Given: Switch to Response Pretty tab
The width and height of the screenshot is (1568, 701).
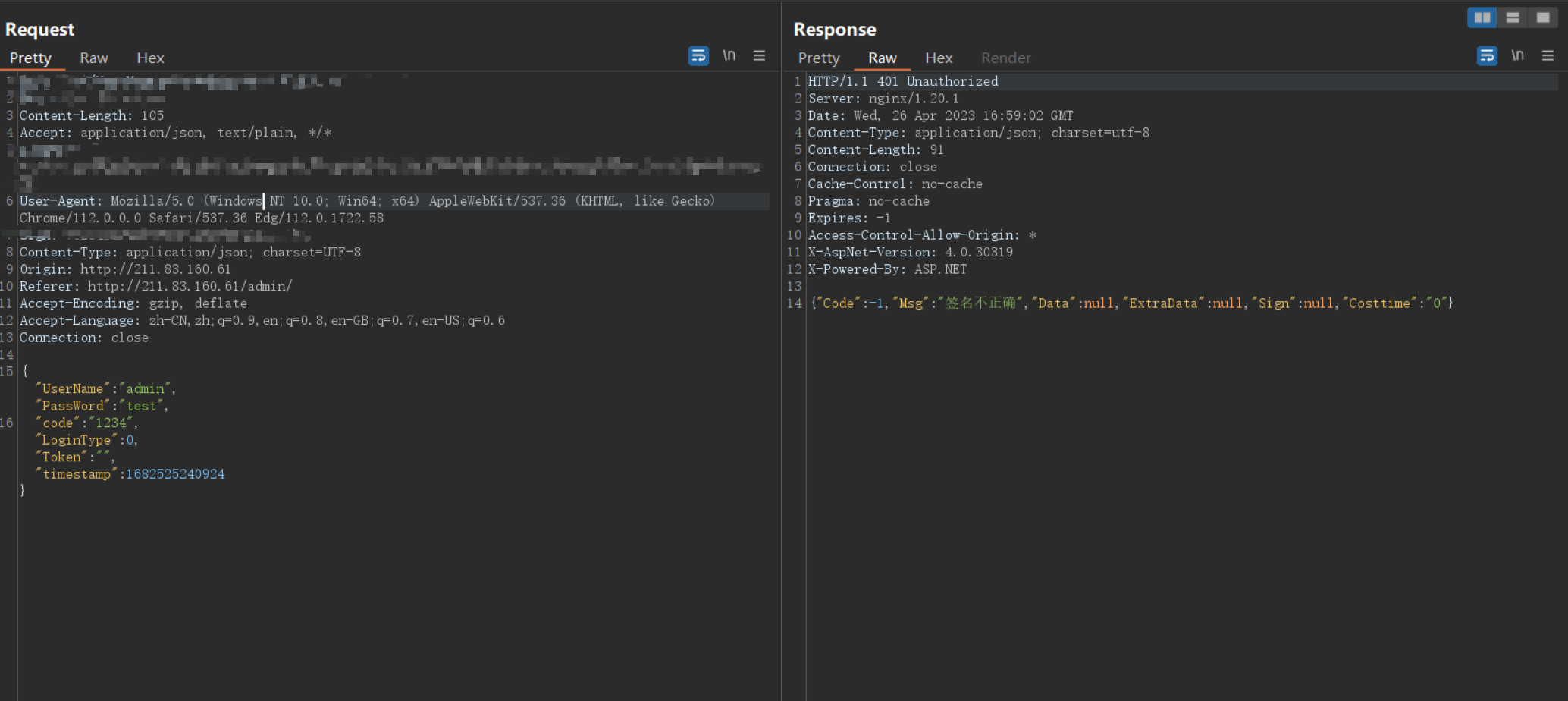Looking at the screenshot, I should click(819, 58).
